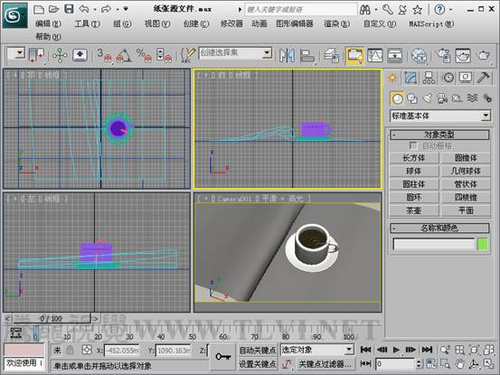This screenshot has height=375, width=500.
Task: Open the curve editor icon
Action: point(375,55)
